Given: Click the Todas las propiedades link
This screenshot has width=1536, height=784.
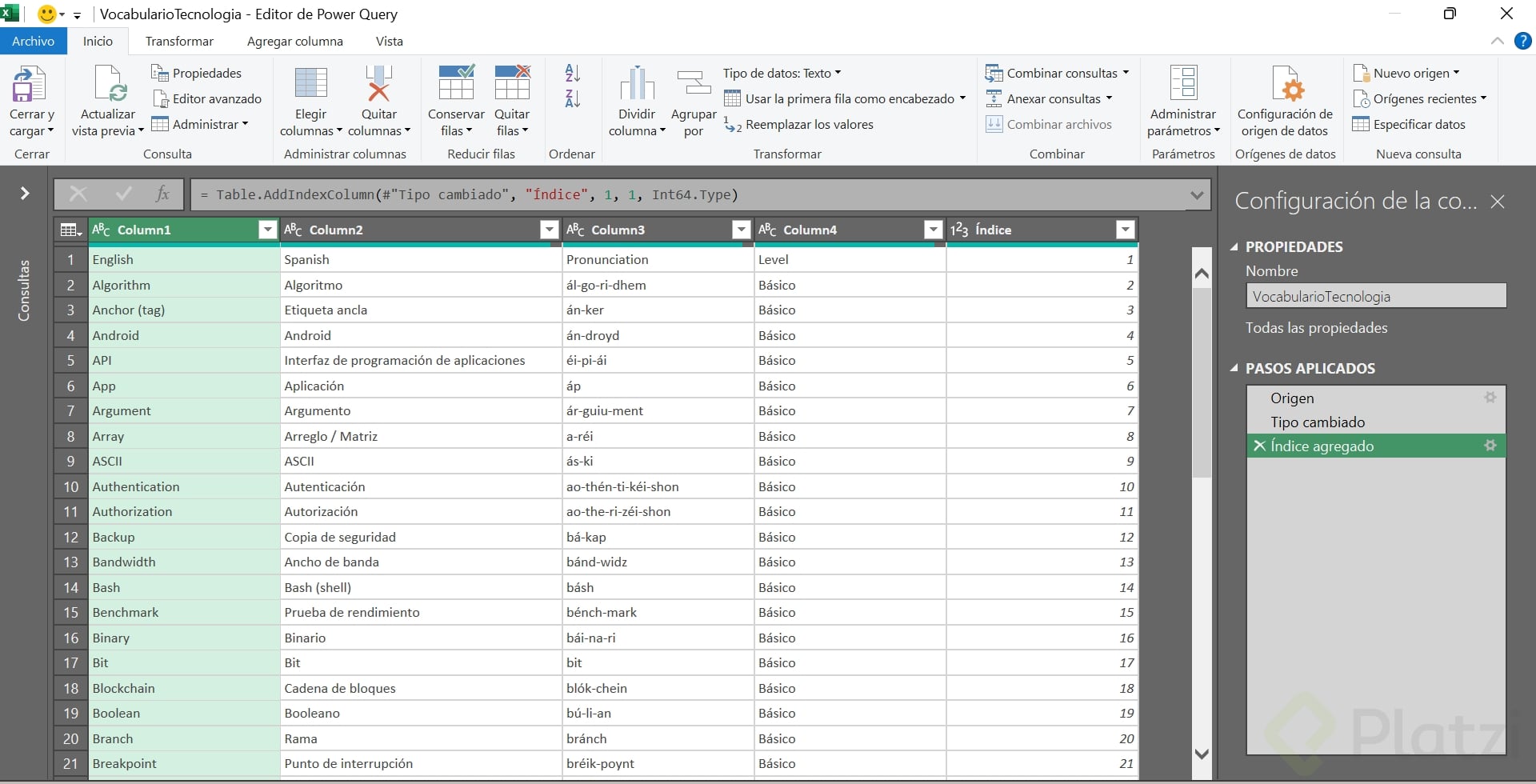Looking at the screenshot, I should [x=1316, y=328].
